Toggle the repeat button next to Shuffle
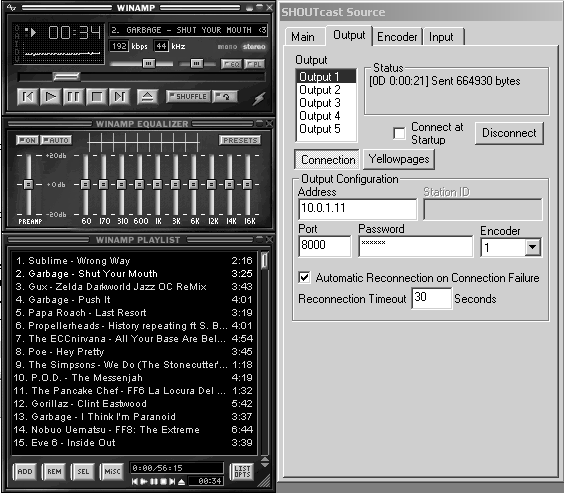Screen dimensions: 564x493 pos(225,96)
